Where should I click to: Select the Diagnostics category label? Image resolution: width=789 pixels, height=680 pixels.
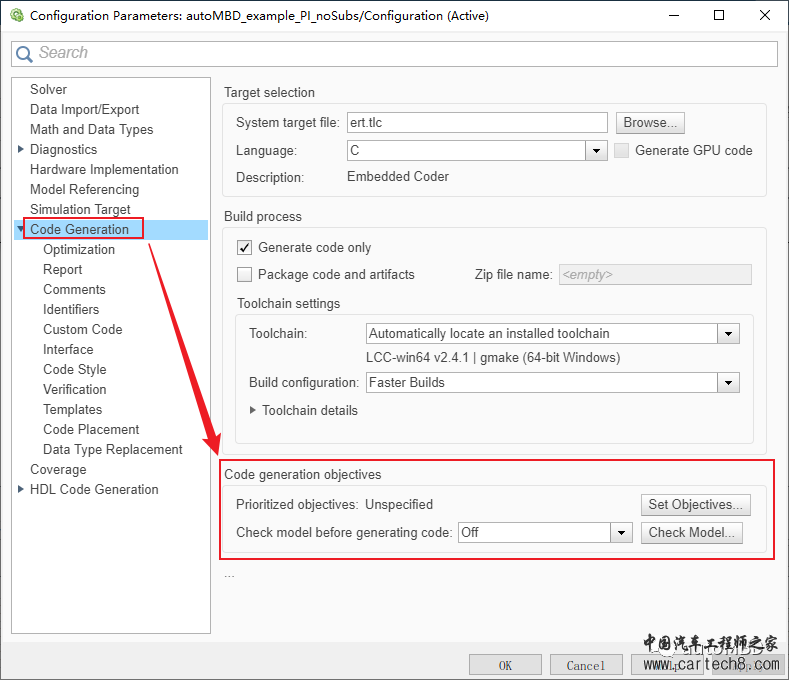click(x=63, y=149)
